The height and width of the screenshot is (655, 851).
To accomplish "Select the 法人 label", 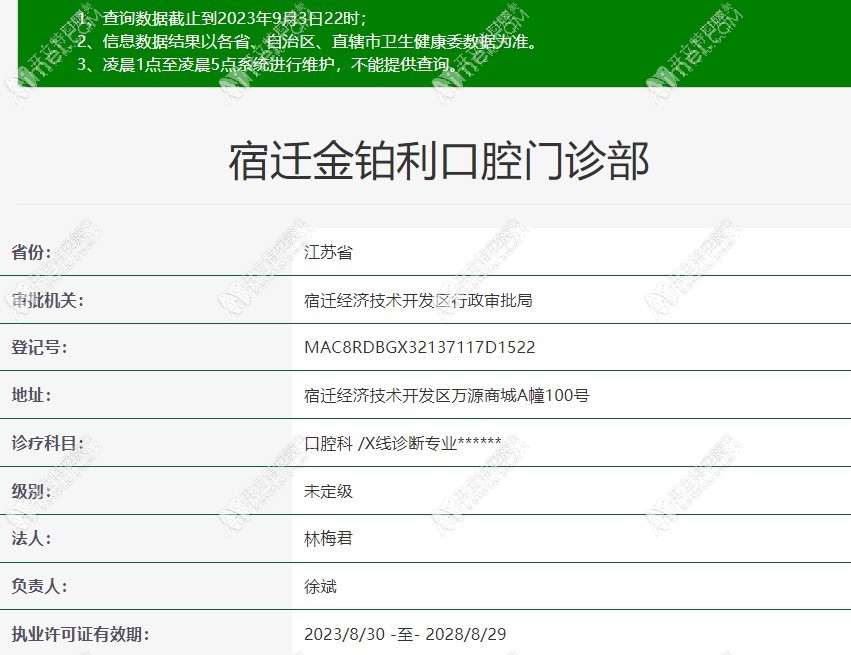I will (31, 538).
